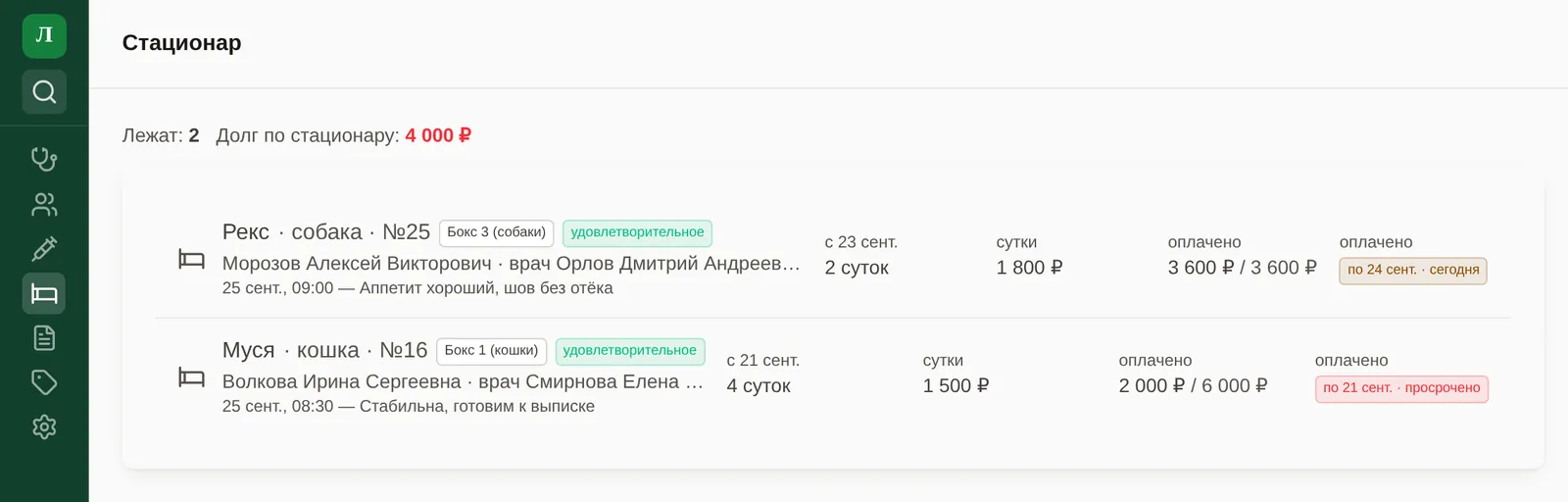Open the clients people icon
Viewport: 1568px width, 502px height.
[44, 204]
